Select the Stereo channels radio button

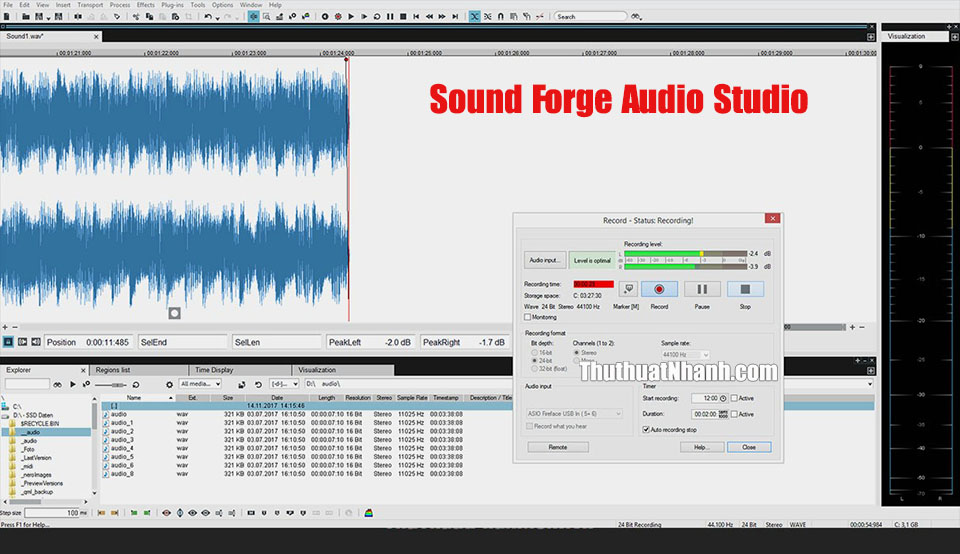click(576, 353)
